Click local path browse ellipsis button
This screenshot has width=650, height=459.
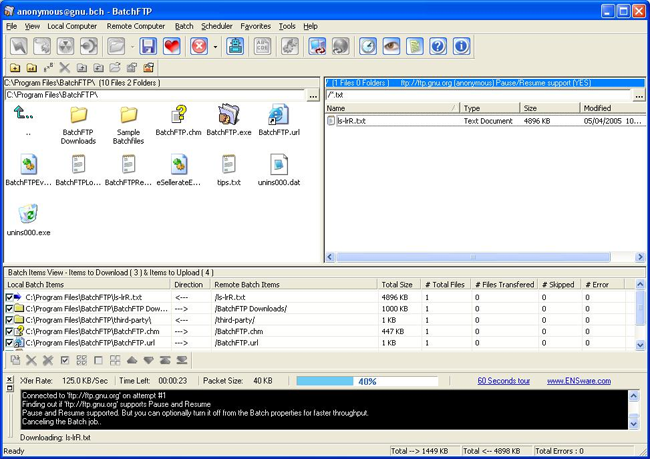tap(313, 95)
